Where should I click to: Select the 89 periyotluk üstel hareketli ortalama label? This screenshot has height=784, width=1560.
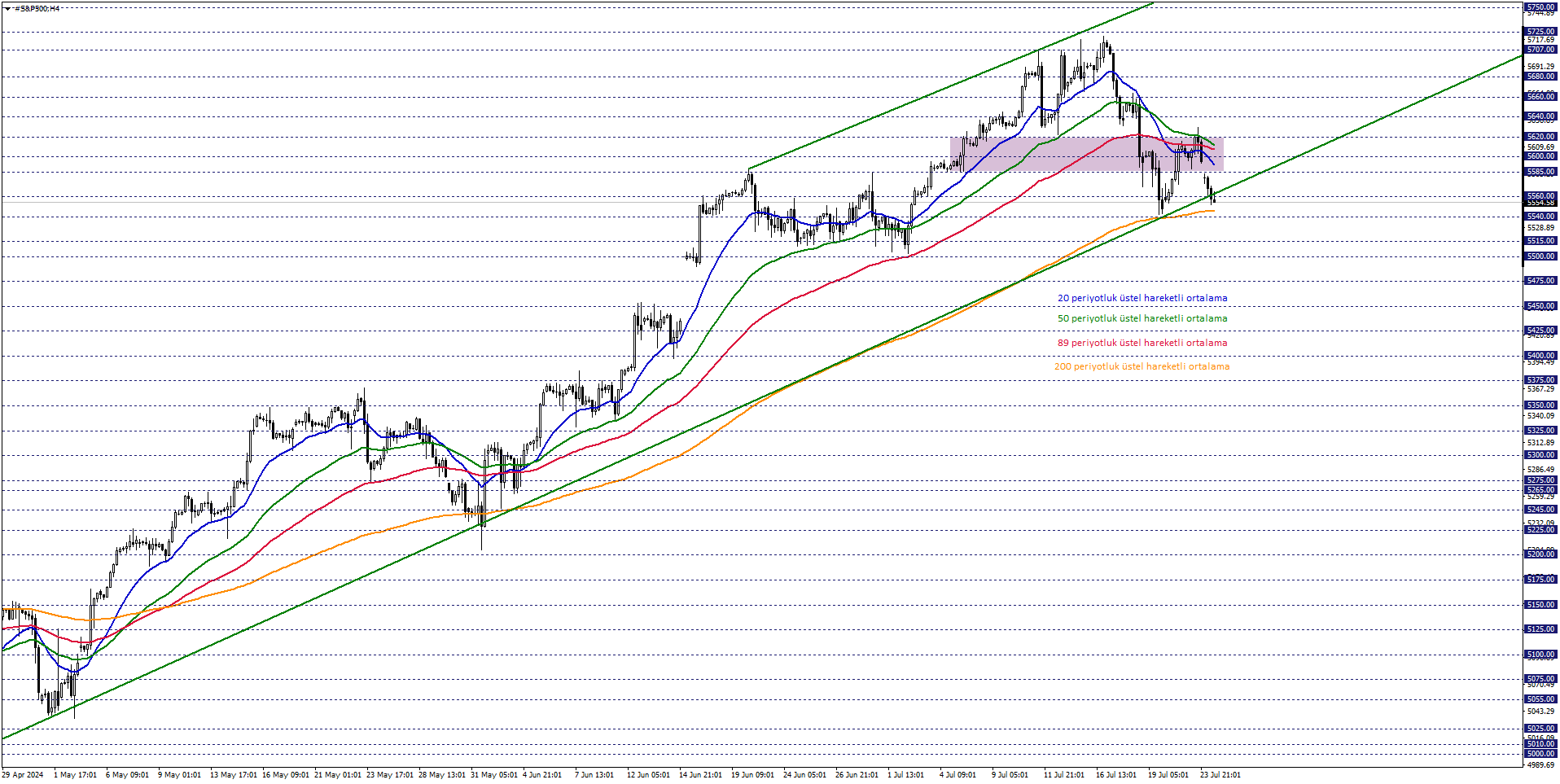tap(1142, 344)
